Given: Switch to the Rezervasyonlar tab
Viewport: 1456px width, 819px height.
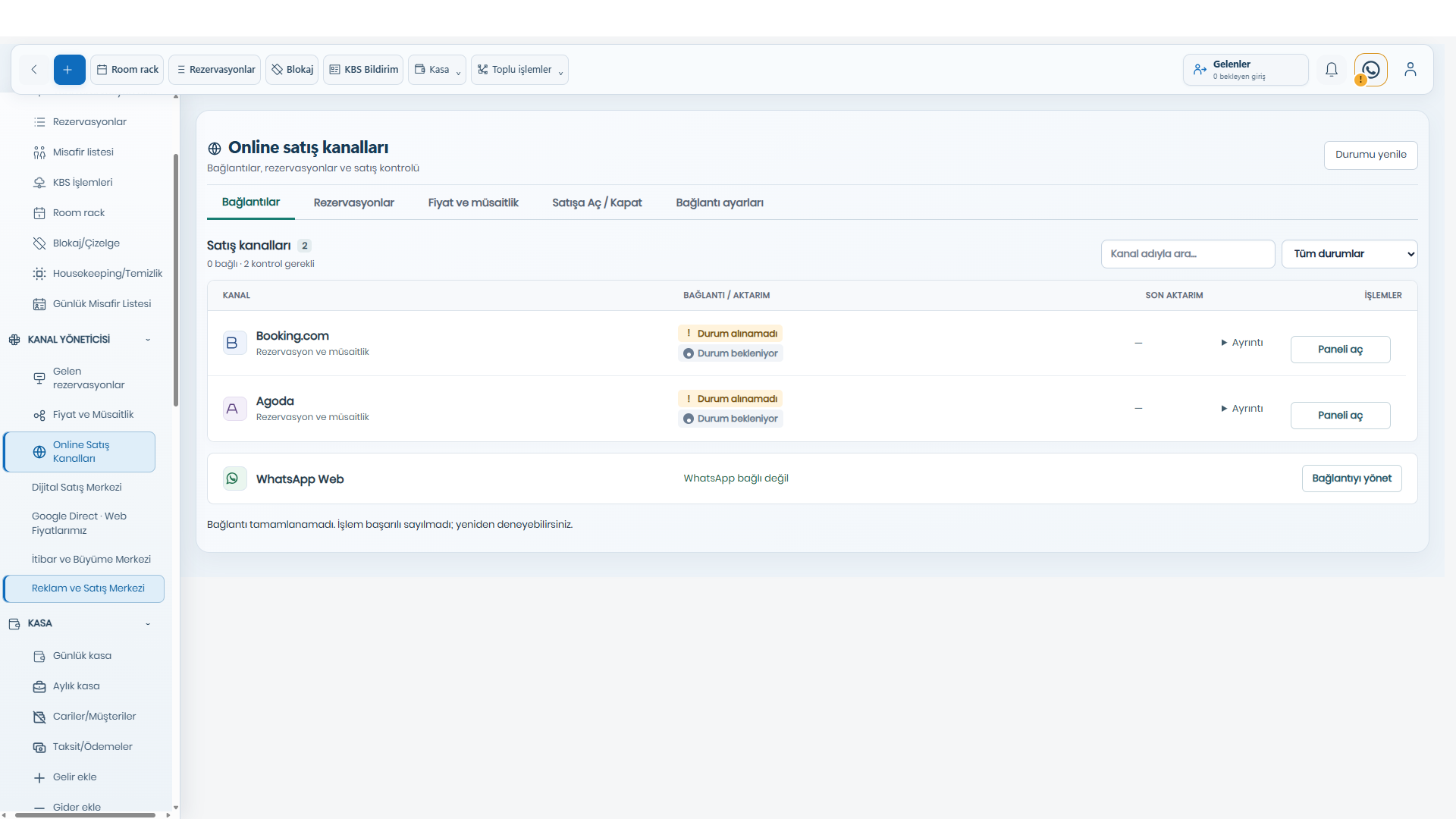Looking at the screenshot, I should click(x=353, y=202).
